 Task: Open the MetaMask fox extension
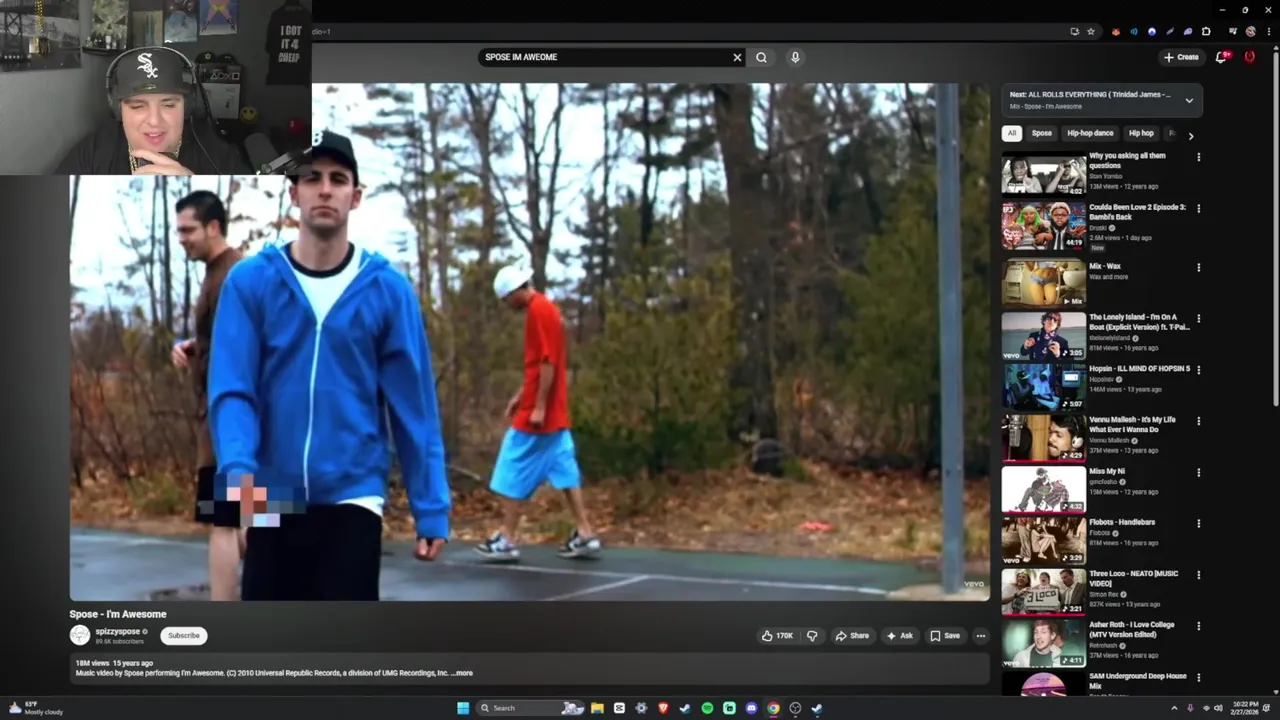tap(1116, 31)
